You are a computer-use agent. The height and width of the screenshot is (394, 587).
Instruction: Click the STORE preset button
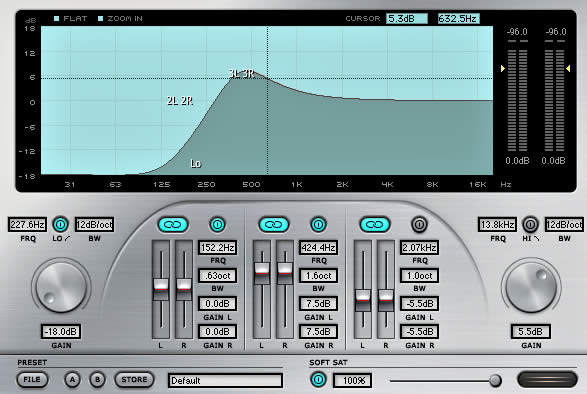click(134, 380)
